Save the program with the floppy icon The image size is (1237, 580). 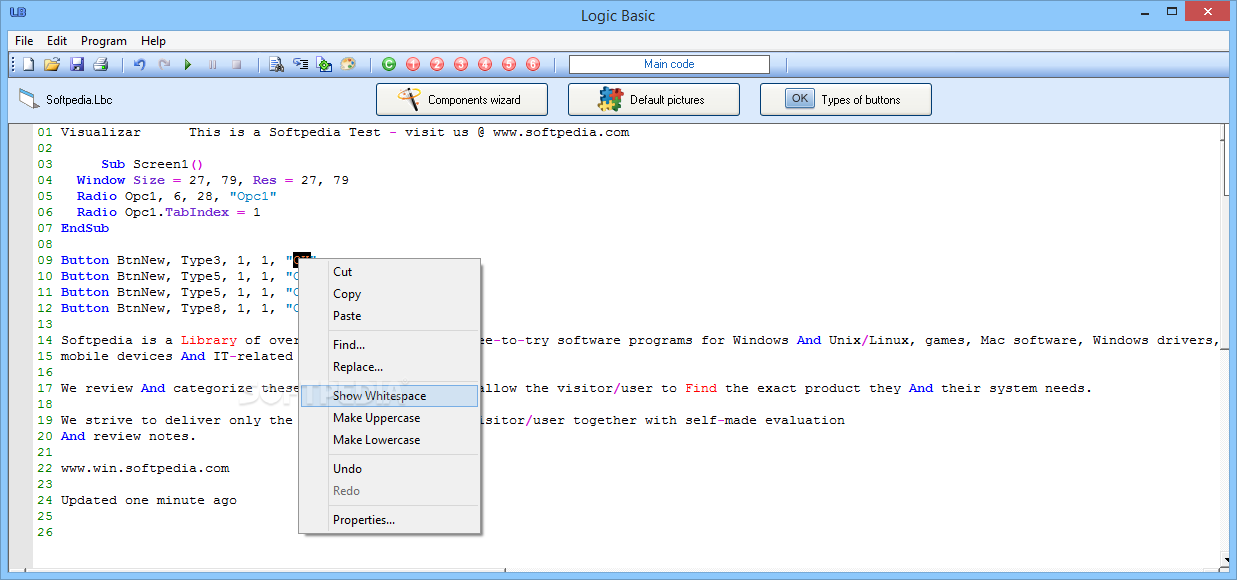pyautogui.click(x=77, y=64)
